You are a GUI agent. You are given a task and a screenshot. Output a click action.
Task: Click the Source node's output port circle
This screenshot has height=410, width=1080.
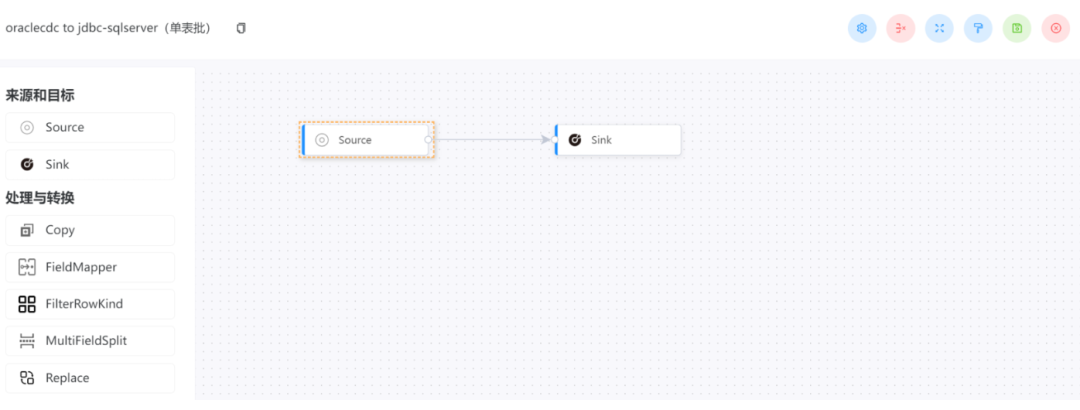(x=428, y=140)
